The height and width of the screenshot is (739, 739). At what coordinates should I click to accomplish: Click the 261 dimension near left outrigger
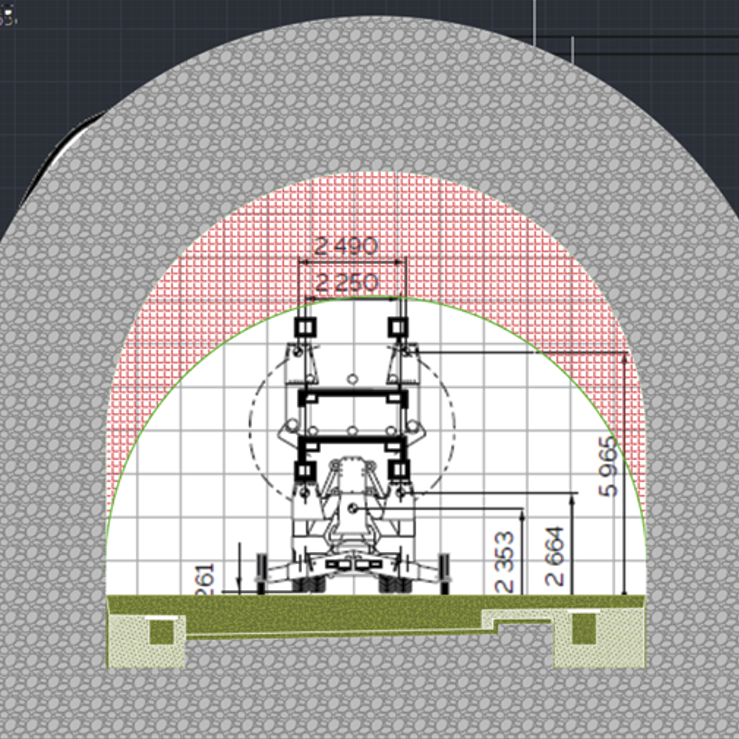pyautogui.click(x=205, y=579)
